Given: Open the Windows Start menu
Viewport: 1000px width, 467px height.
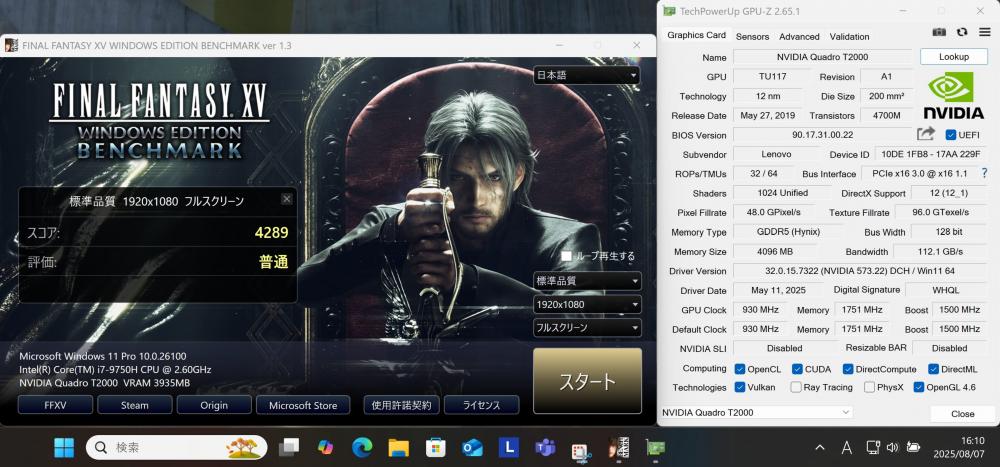Looking at the screenshot, I should tap(64, 448).
